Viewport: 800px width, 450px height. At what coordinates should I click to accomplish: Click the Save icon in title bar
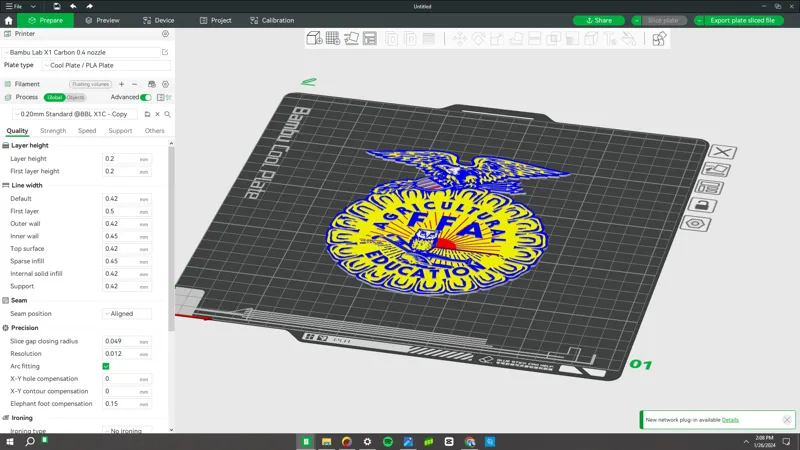point(57,6)
